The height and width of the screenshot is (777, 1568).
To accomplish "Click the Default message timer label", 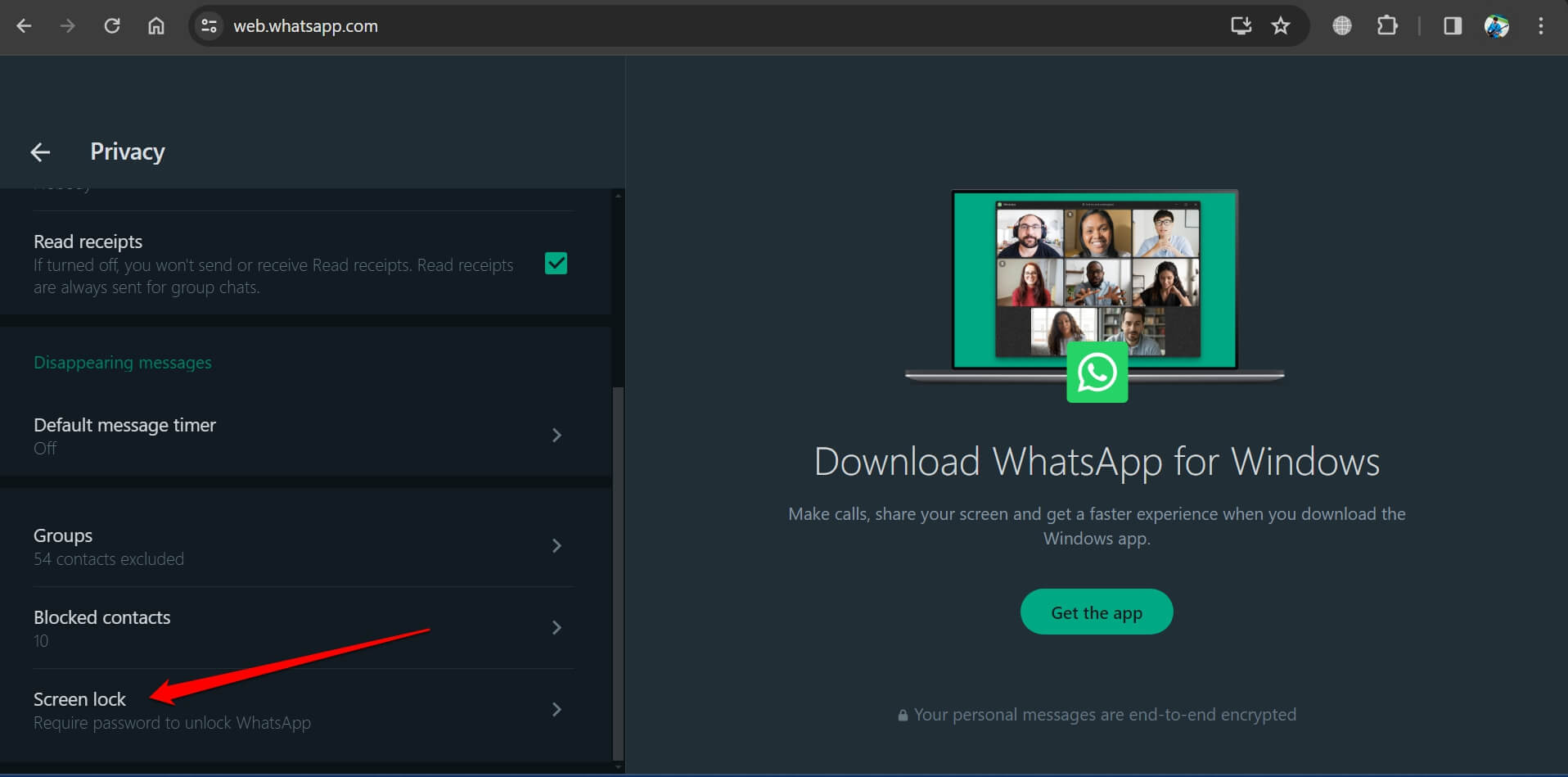I will pyautogui.click(x=124, y=425).
